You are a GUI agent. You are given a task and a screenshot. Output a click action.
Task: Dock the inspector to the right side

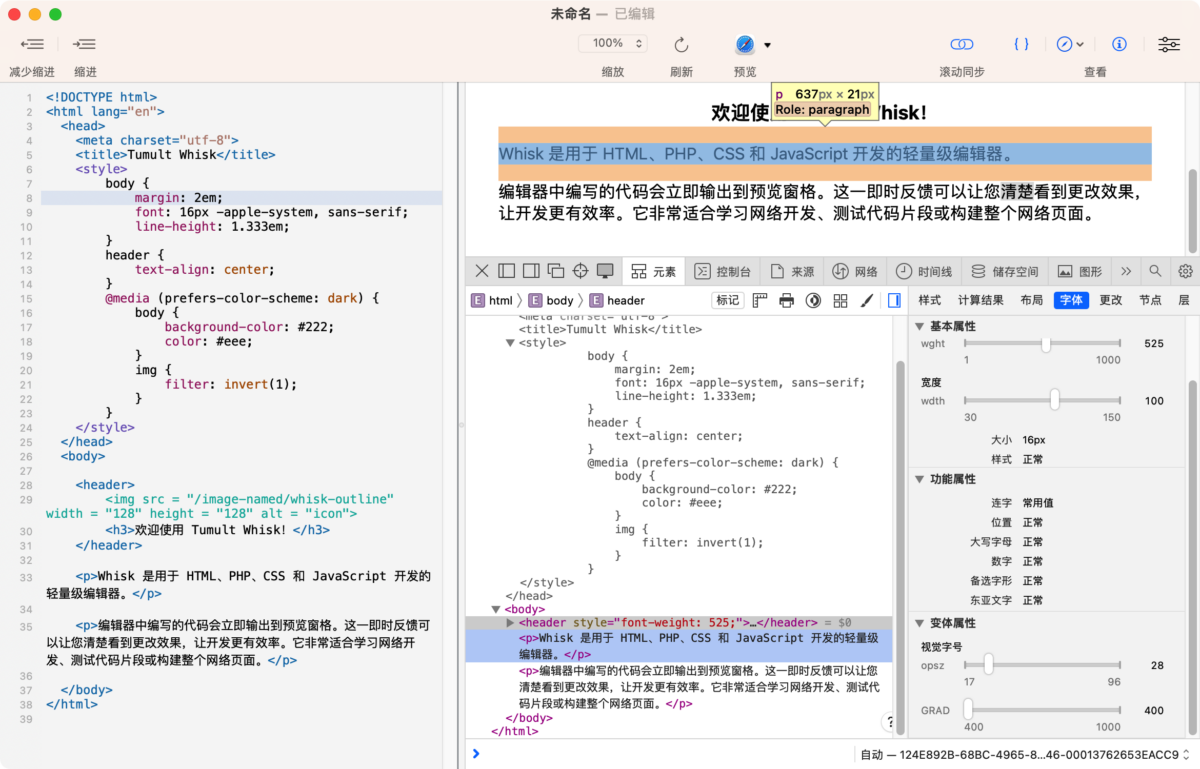531,271
